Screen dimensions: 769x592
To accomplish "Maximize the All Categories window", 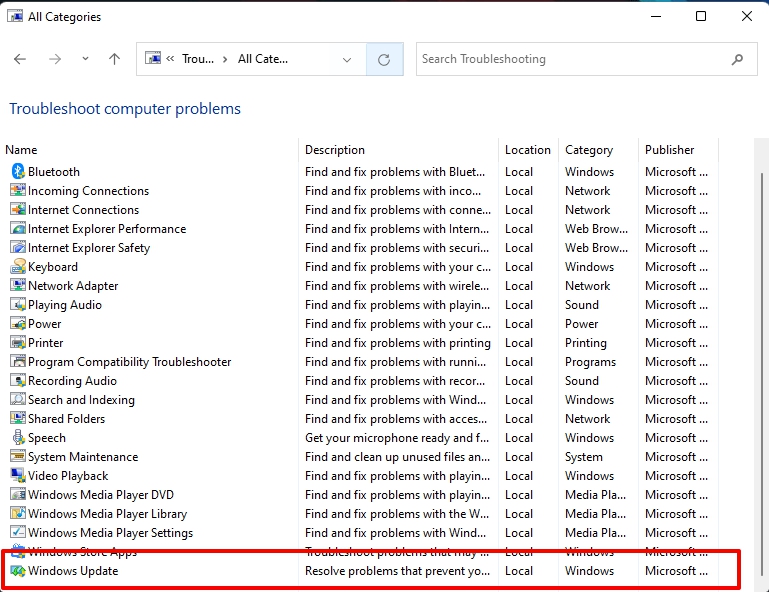I will click(x=701, y=16).
